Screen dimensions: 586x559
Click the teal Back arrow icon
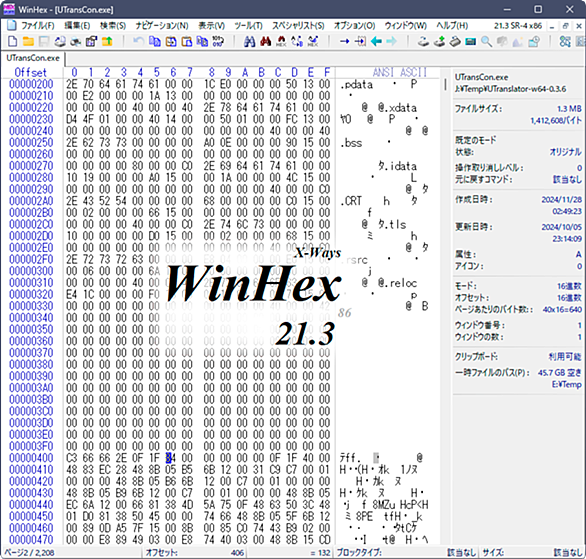pyautogui.click(x=376, y=41)
